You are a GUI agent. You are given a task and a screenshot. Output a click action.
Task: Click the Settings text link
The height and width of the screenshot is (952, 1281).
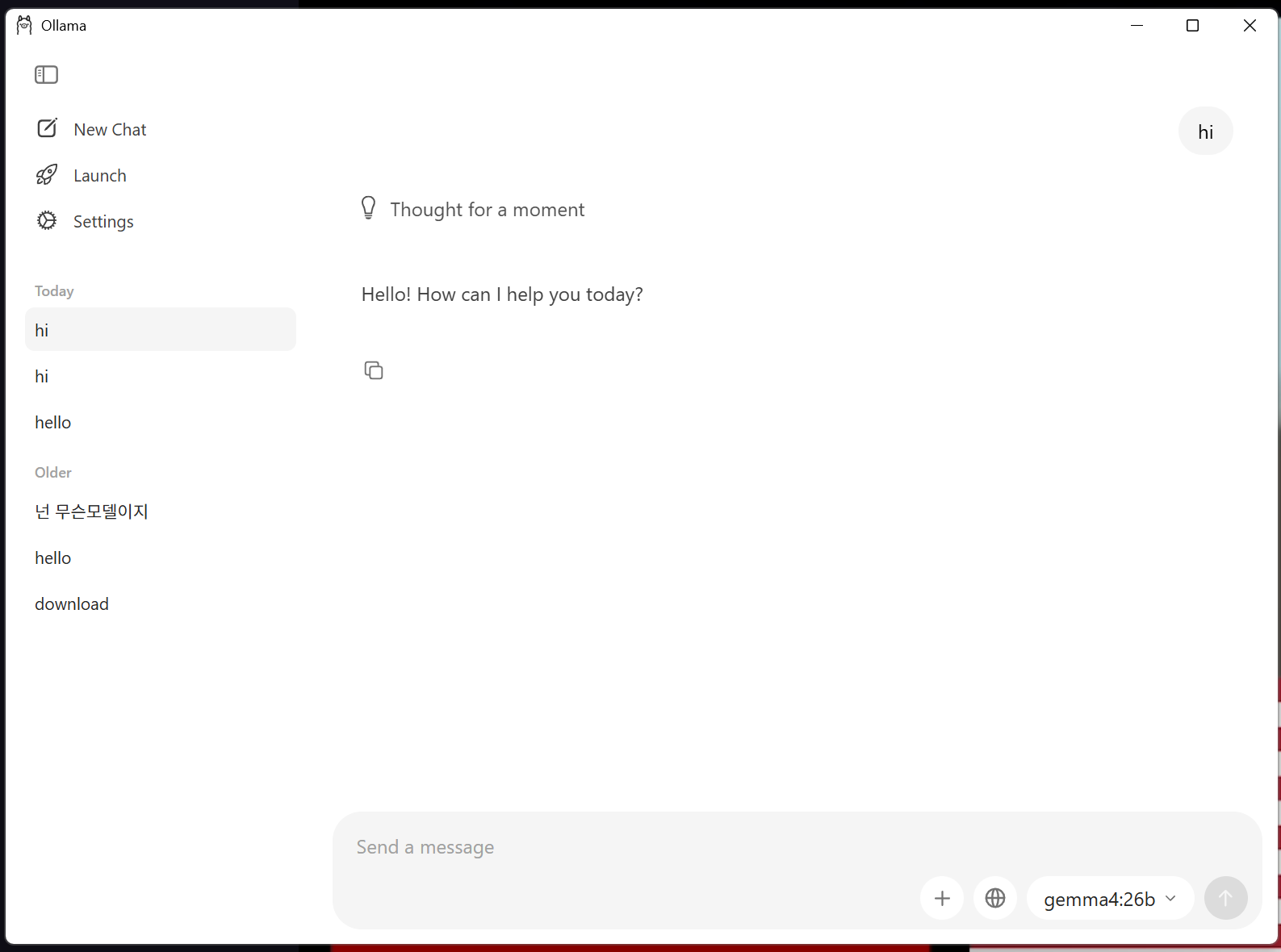pos(103,222)
